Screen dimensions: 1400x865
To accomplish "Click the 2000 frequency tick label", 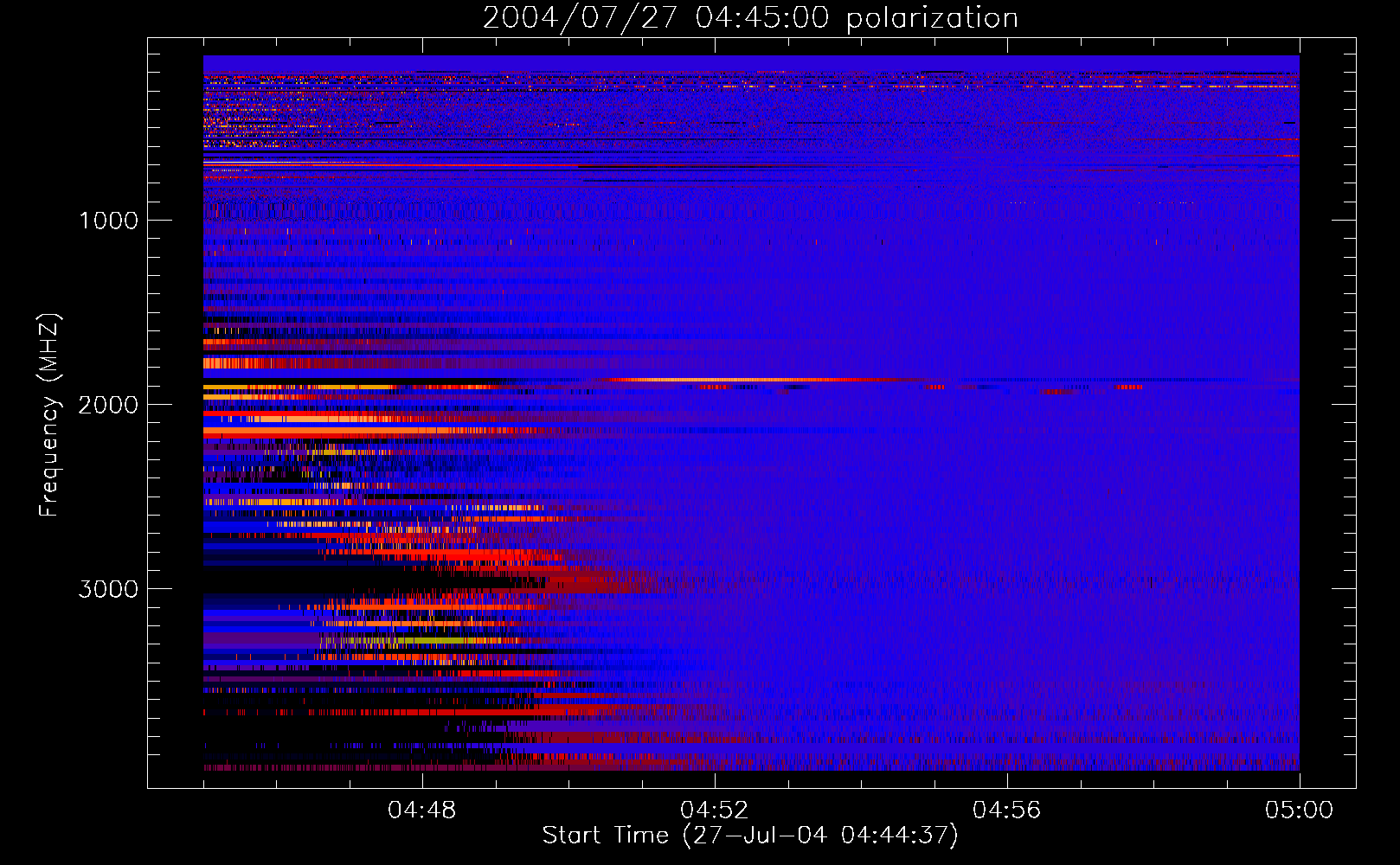I will coord(109,405).
